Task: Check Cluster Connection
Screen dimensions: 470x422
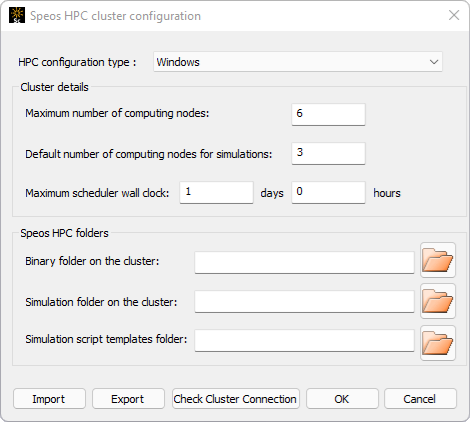Action: click(x=236, y=399)
